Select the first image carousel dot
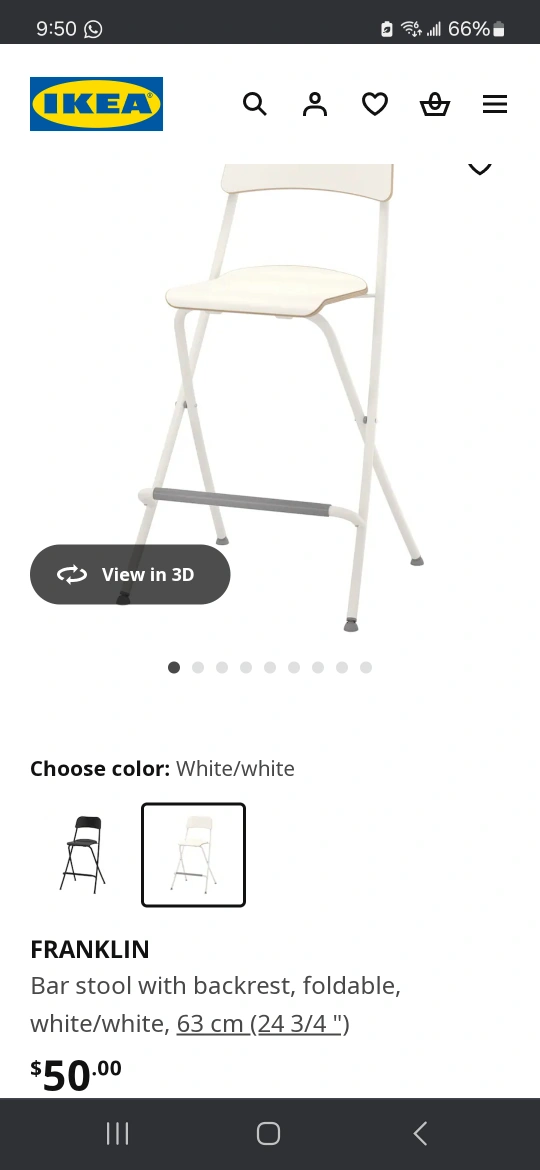The image size is (540, 1170). tap(174, 667)
